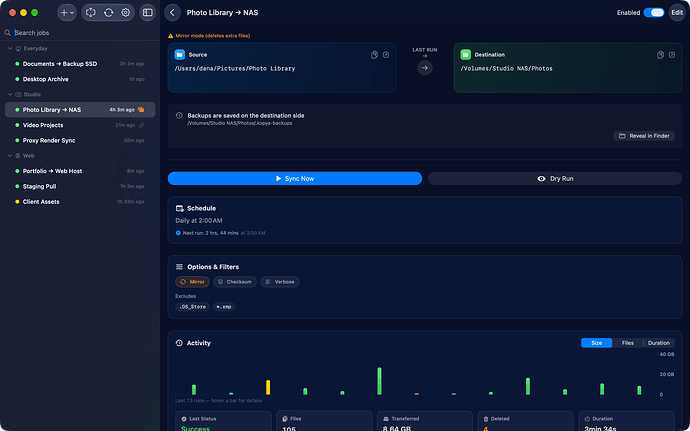Screen dimensions: 690x431
Task: Collapse the Studio group chevron
Action: (10, 94)
